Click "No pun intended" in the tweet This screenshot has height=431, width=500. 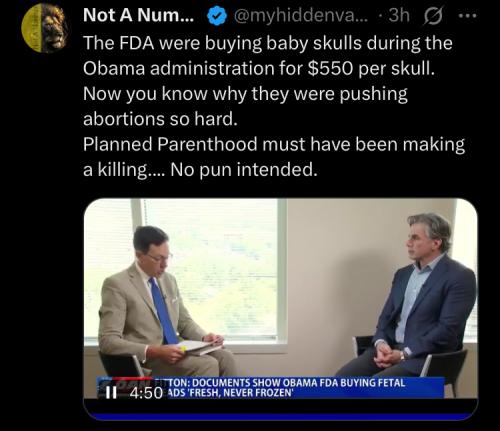244,170
